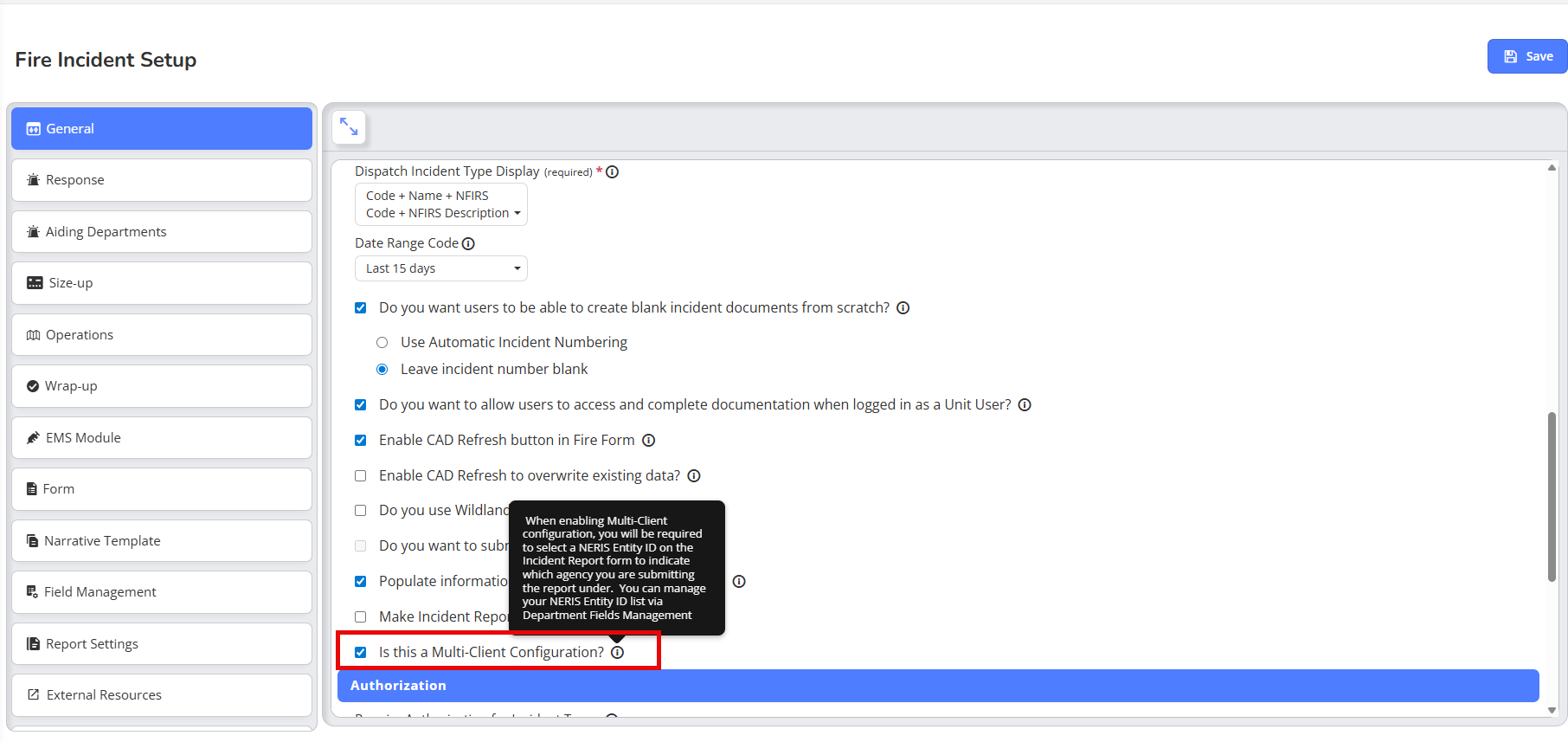Open the Date Range Code dropdown
1568x742 pixels.
[x=441, y=268]
